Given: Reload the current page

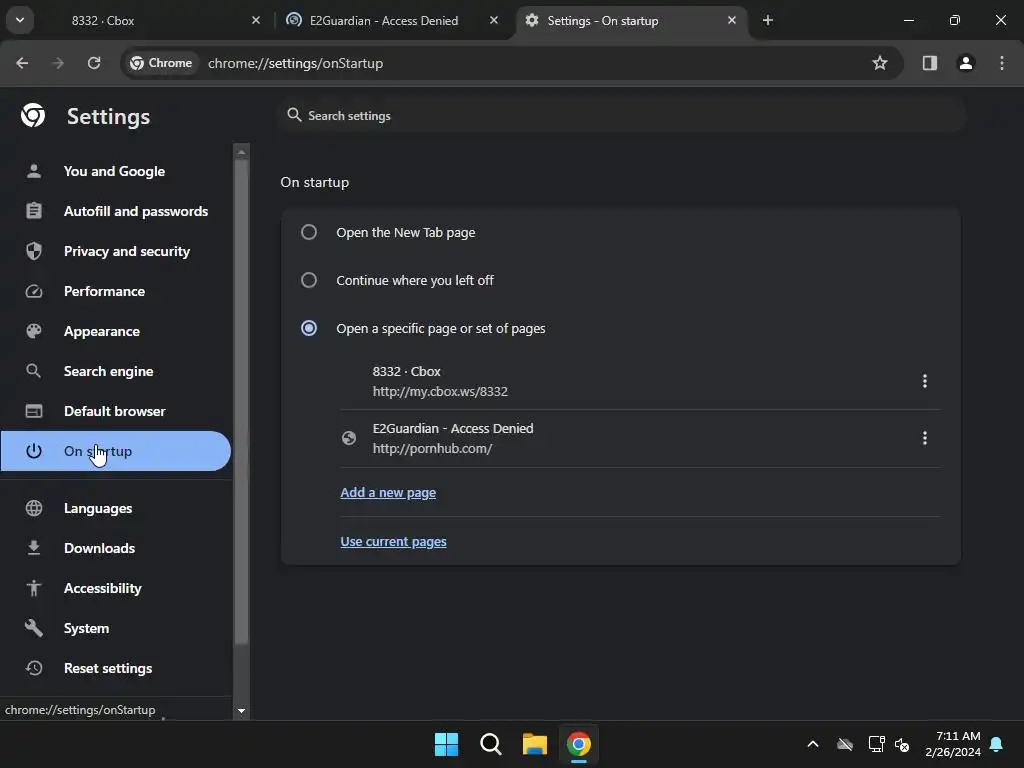Looking at the screenshot, I should pyautogui.click(x=94, y=63).
